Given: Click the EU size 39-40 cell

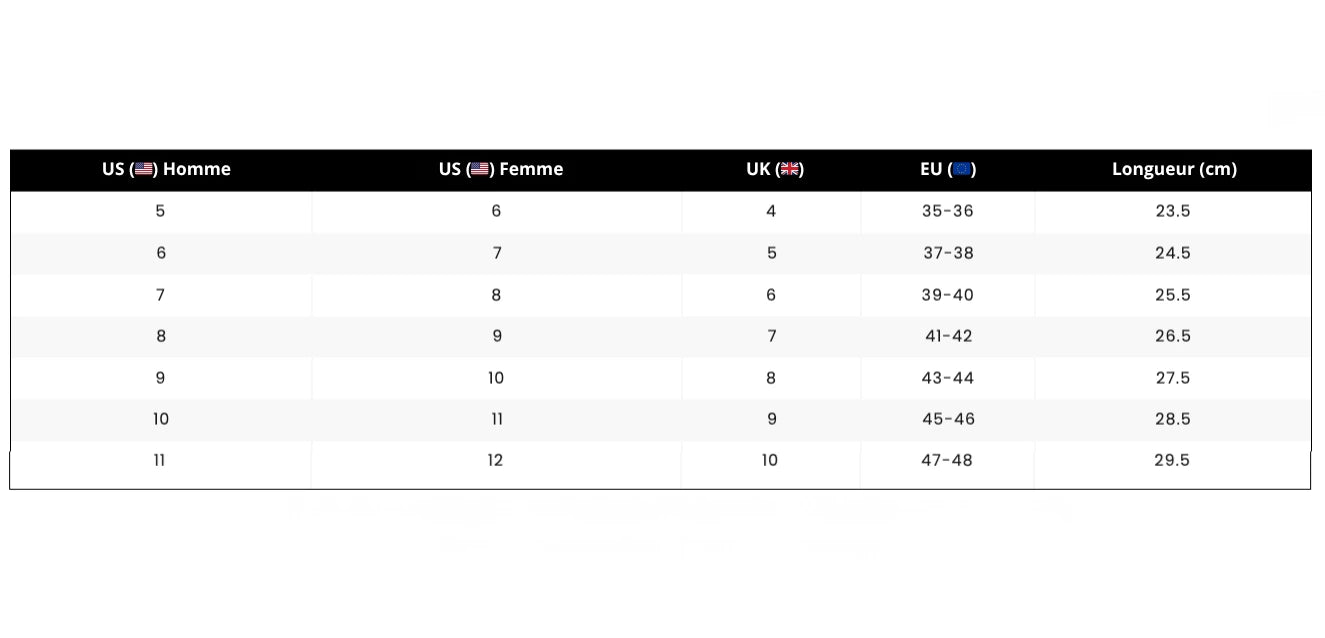Looking at the screenshot, I should [x=947, y=295].
